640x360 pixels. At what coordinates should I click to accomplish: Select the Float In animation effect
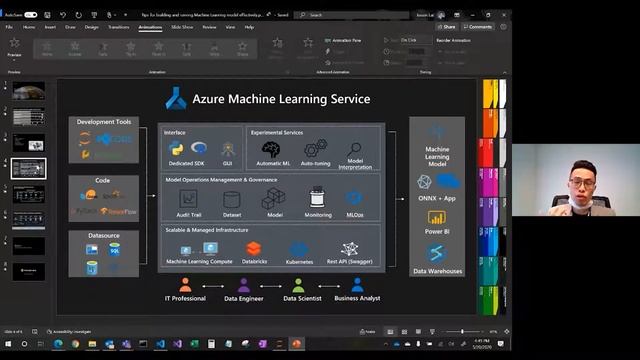159,49
